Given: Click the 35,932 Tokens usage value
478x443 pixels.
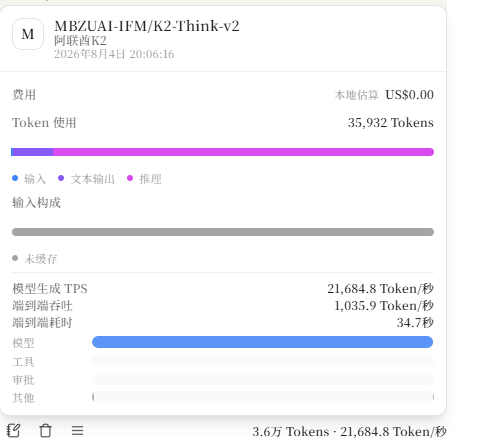Looking at the screenshot, I should [391, 123].
